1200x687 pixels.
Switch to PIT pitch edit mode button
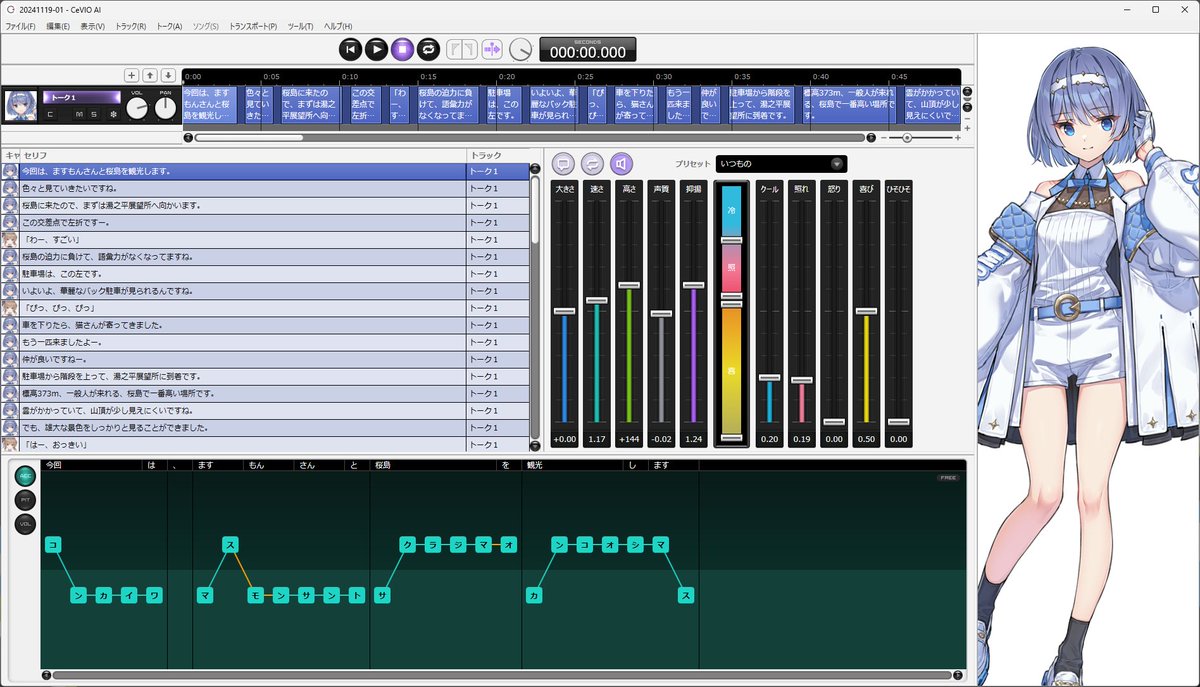pyautogui.click(x=25, y=499)
